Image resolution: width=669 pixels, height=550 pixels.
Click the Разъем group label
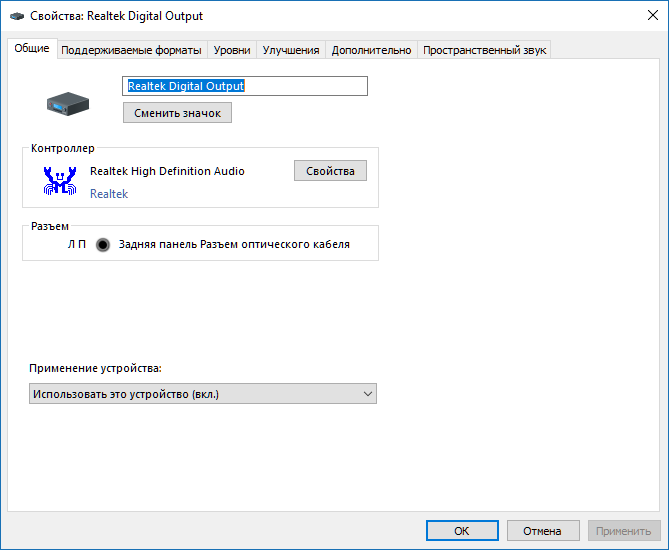point(50,226)
